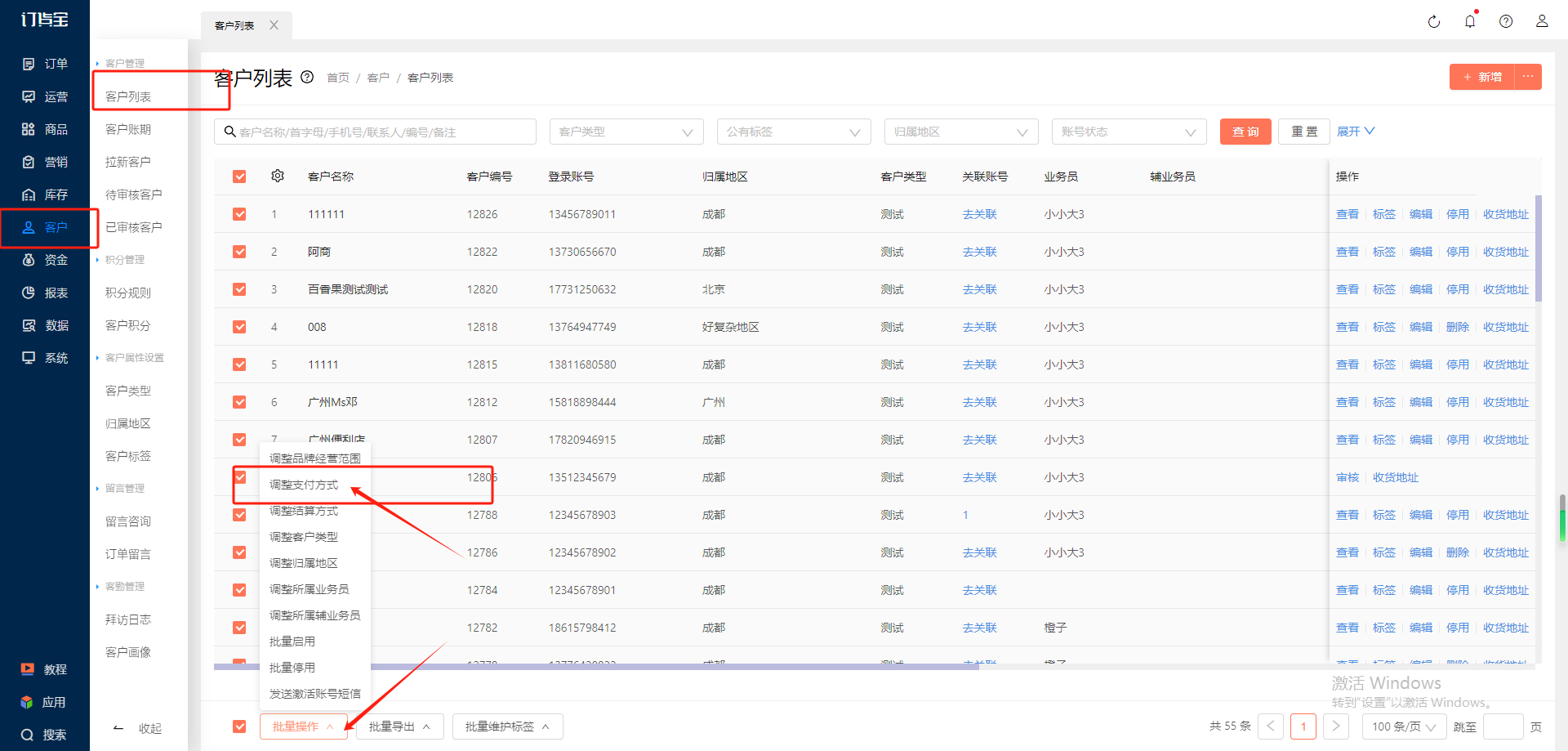The image size is (1568, 751).
Task: Toggle the select-all checkbox in the table header
Action: (x=239, y=176)
